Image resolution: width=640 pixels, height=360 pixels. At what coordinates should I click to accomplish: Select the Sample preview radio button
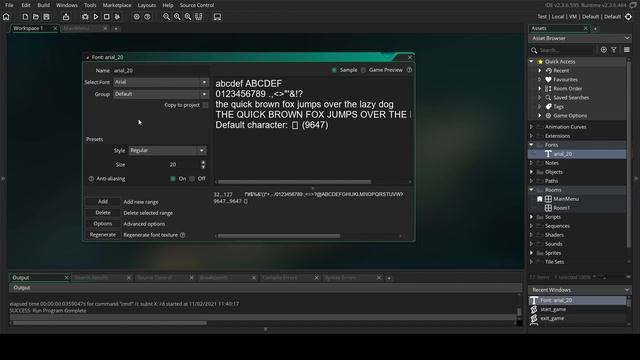334,70
